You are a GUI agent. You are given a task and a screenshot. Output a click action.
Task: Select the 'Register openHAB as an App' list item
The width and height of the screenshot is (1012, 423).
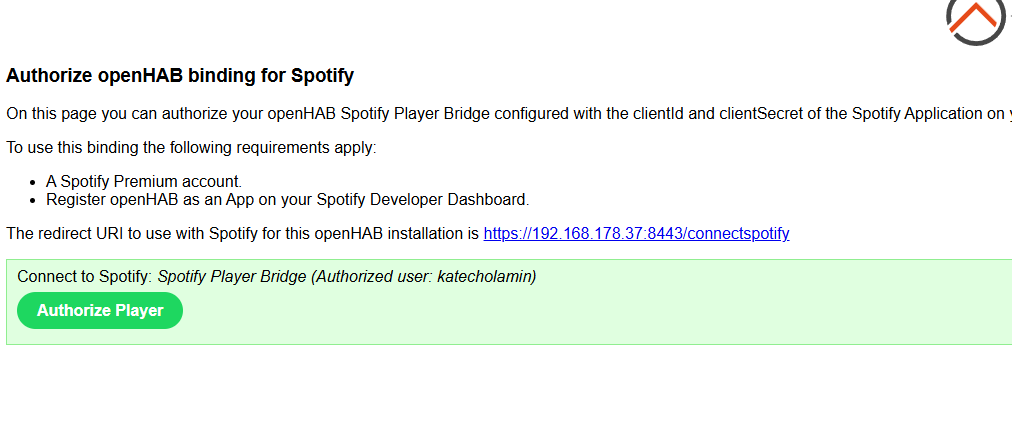(287, 200)
